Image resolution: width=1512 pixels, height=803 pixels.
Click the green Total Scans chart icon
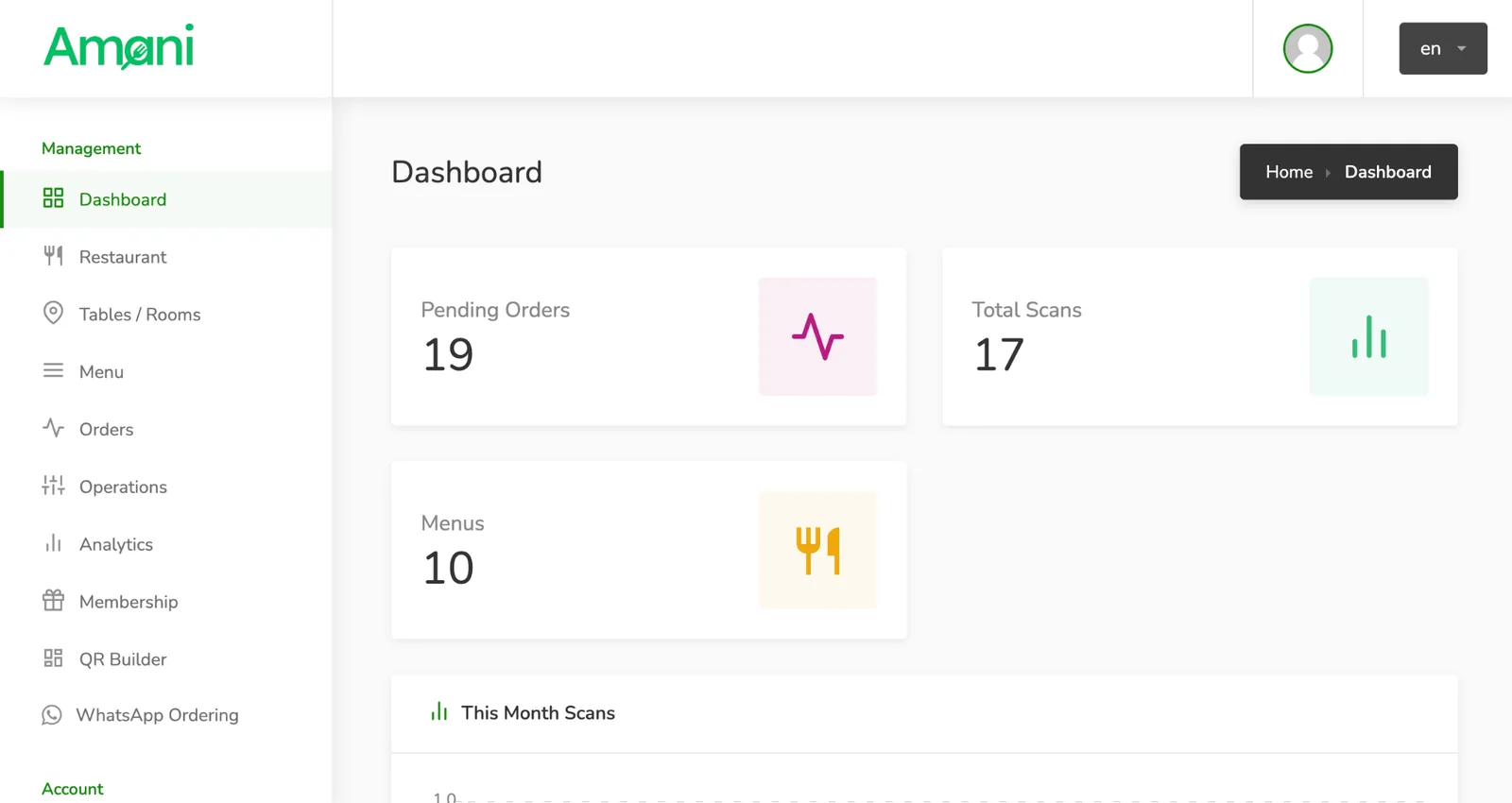1368,336
